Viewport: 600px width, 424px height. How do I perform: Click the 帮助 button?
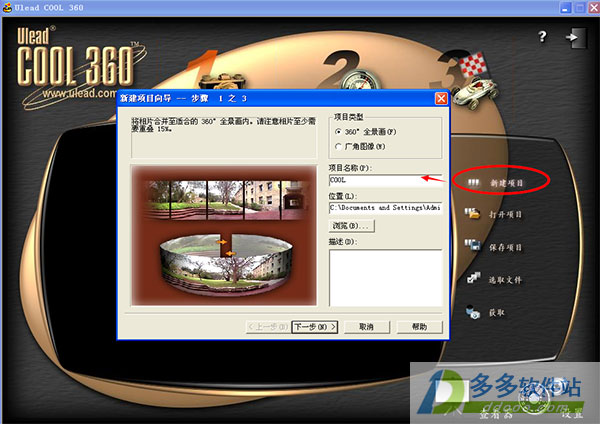pos(420,327)
